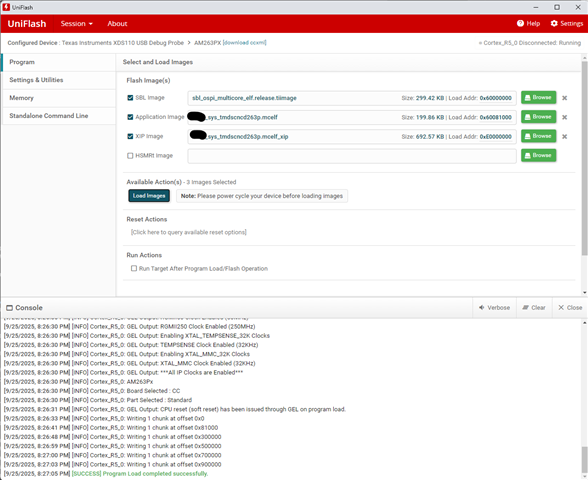
Task: Open Settings & Utilities sidebar tab
Action: (59, 80)
